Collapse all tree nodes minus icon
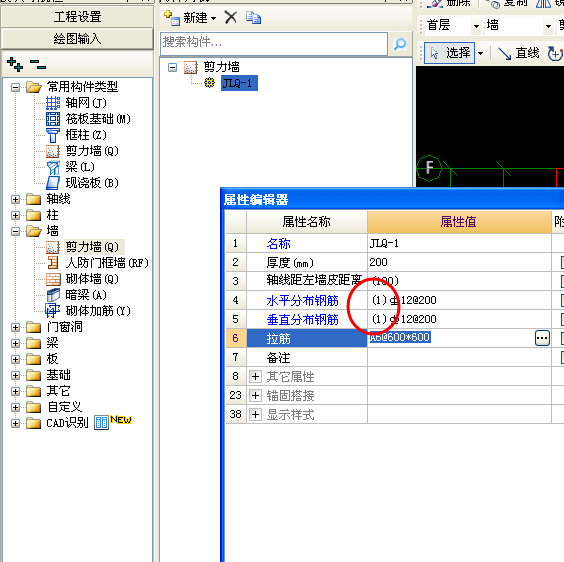 coord(38,64)
